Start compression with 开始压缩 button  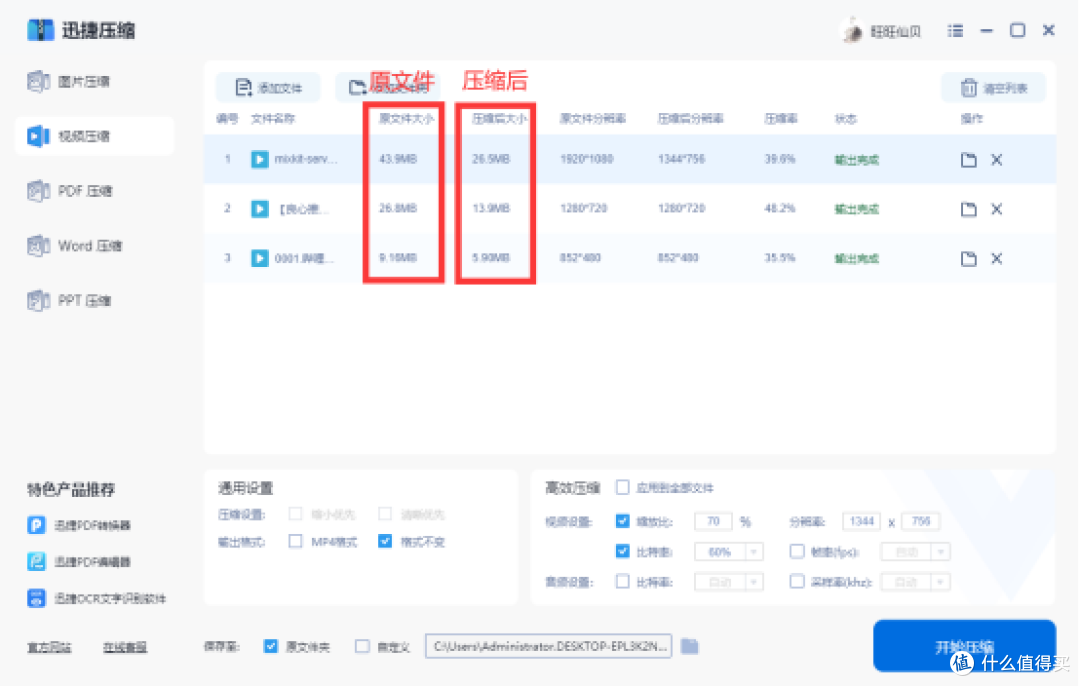pyautogui.click(x=964, y=646)
